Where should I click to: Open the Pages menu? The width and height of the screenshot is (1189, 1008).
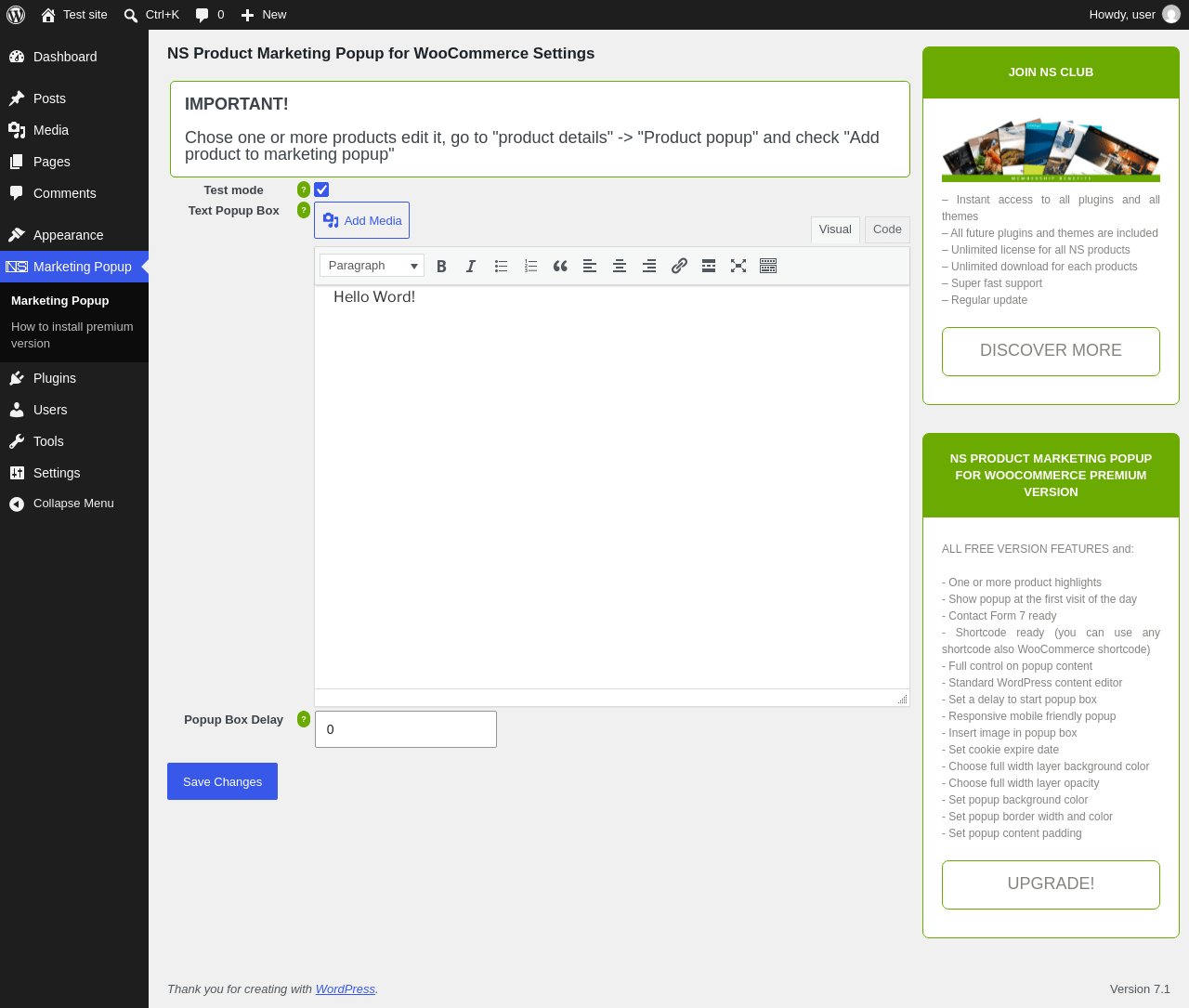coord(74,162)
